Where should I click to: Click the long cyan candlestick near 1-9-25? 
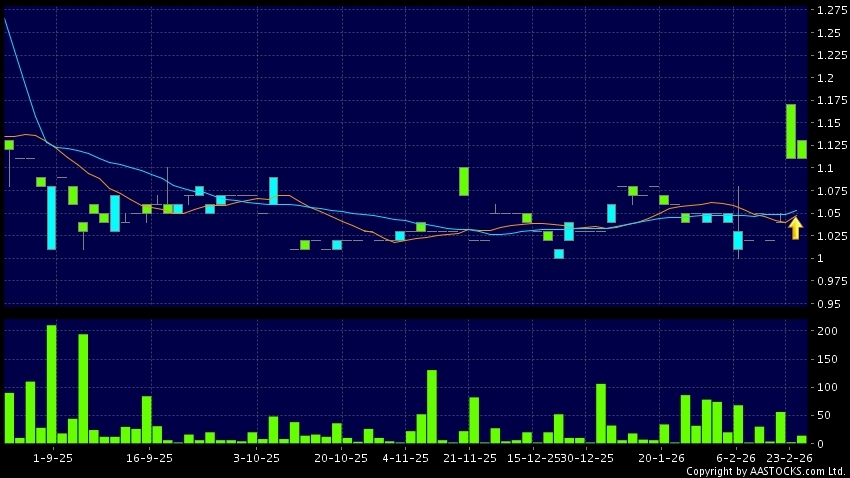point(51,217)
